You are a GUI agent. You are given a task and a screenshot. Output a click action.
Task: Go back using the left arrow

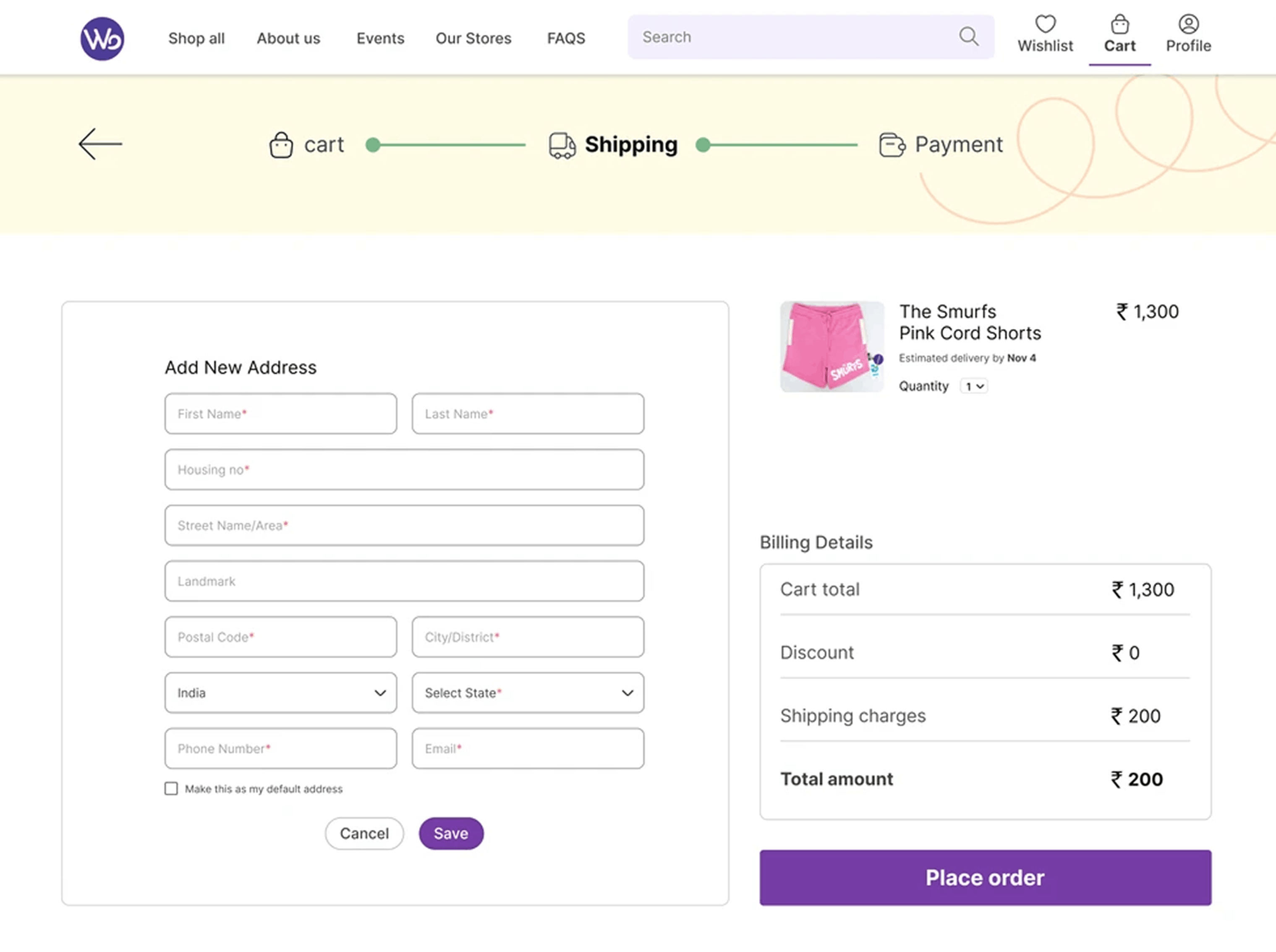pos(100,144)
